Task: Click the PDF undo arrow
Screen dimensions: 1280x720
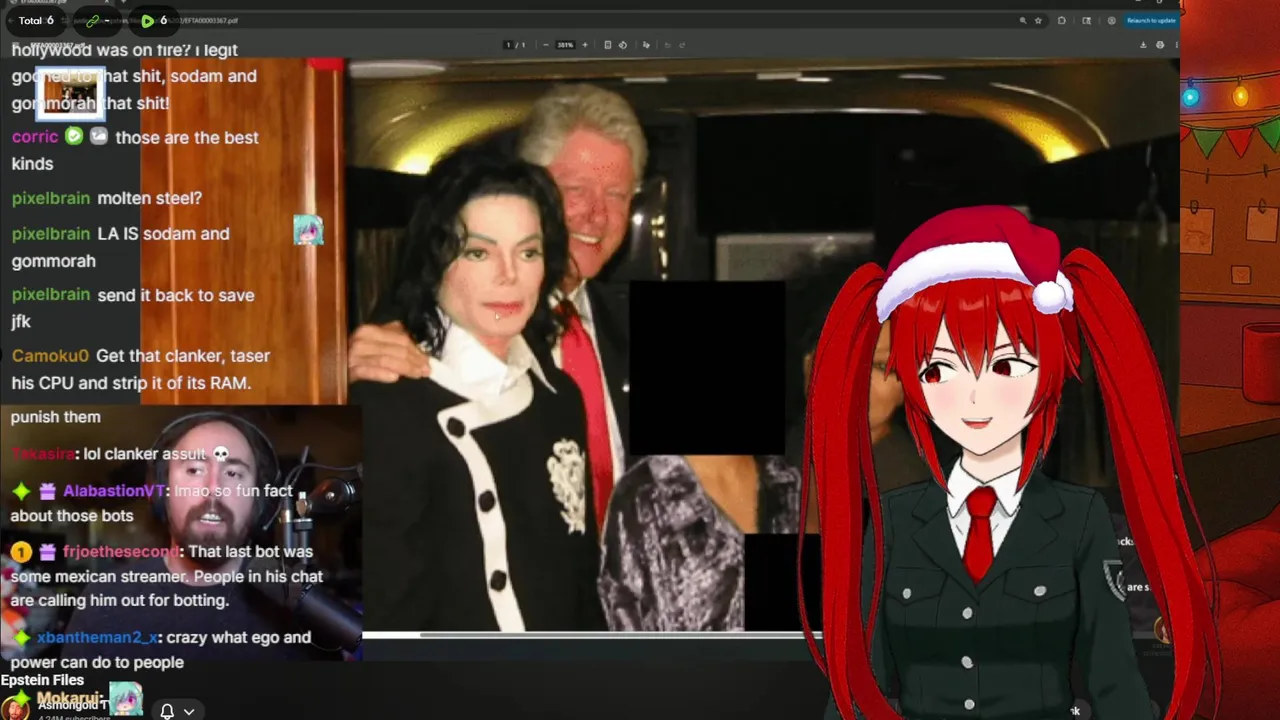Action: [x=668, y=45]
